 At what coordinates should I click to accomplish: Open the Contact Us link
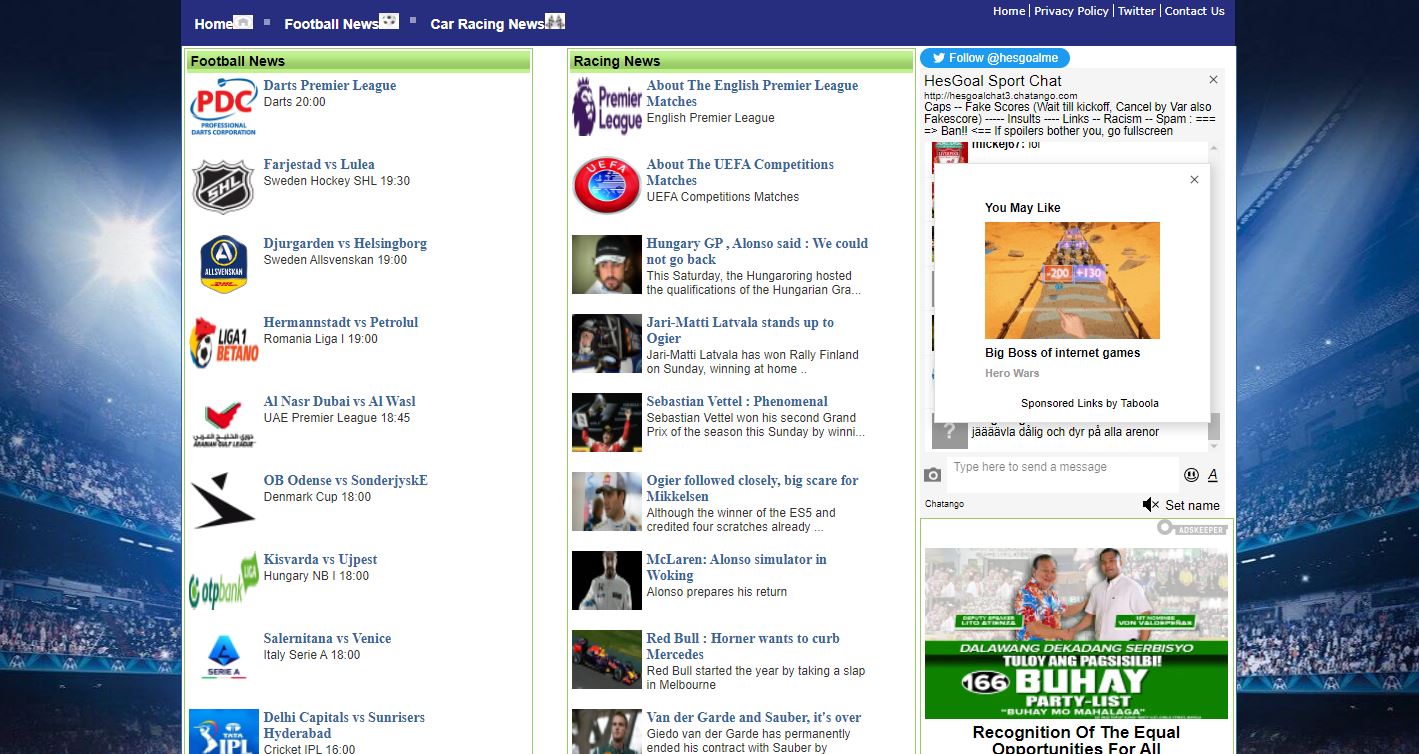(x=1194, y=11)
